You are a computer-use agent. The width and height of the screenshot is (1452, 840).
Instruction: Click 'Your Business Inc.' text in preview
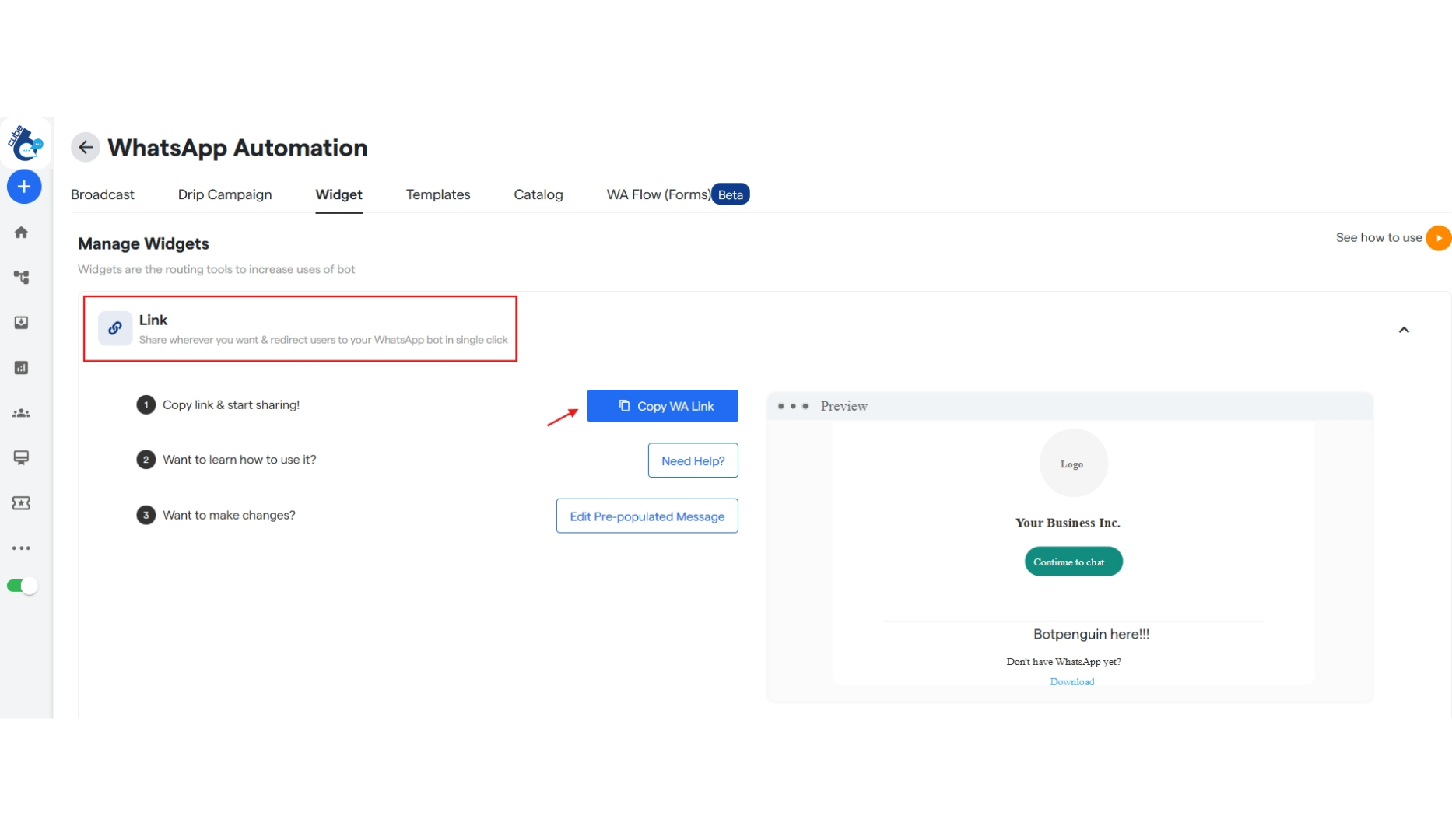tap(1068, 523)
